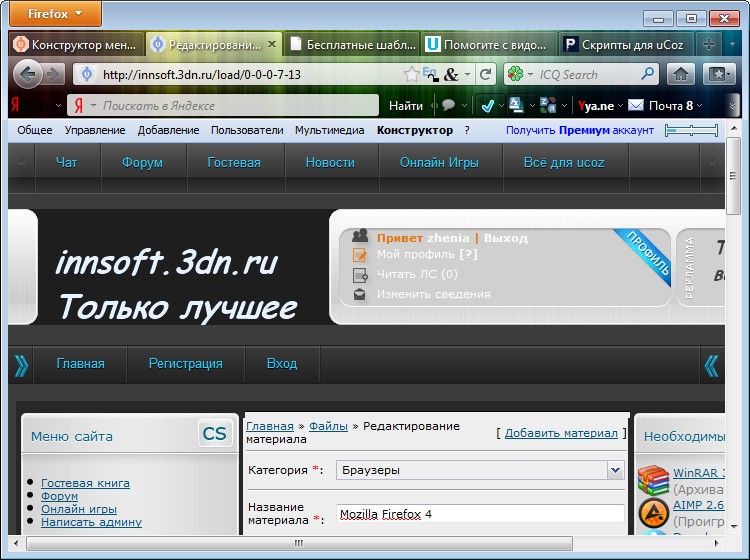Open the Мультимедиа admin menu
The image size is (750, 560).
pyautogui.click(x=330, y=130)
